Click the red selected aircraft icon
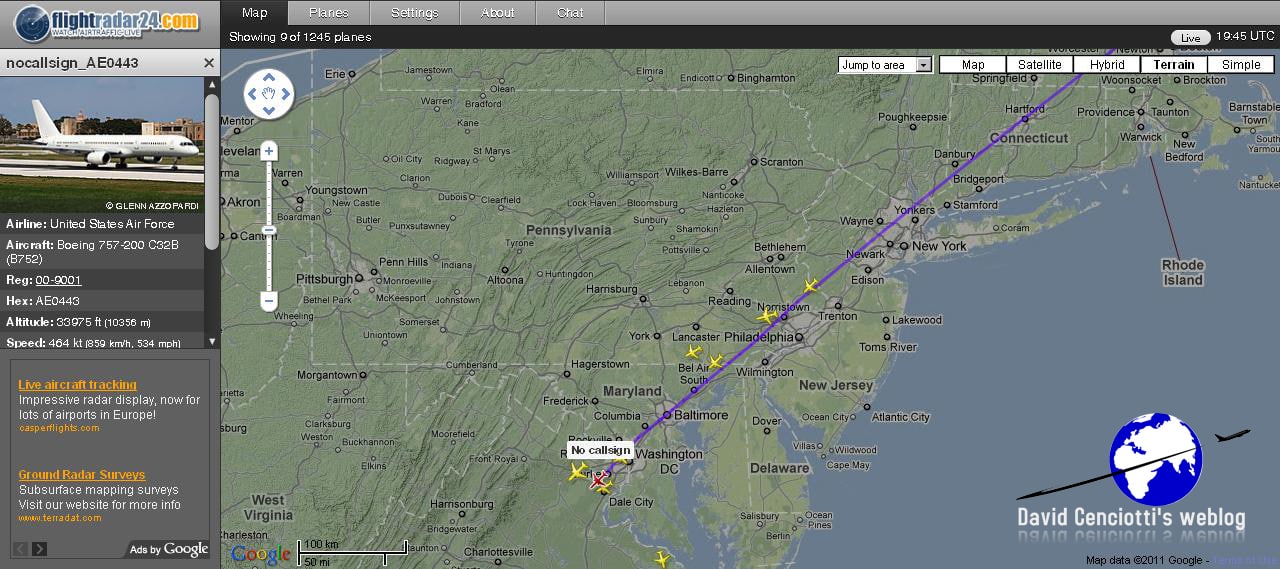1280x569 pixels. pyautogui.click(x=599, y=482)
